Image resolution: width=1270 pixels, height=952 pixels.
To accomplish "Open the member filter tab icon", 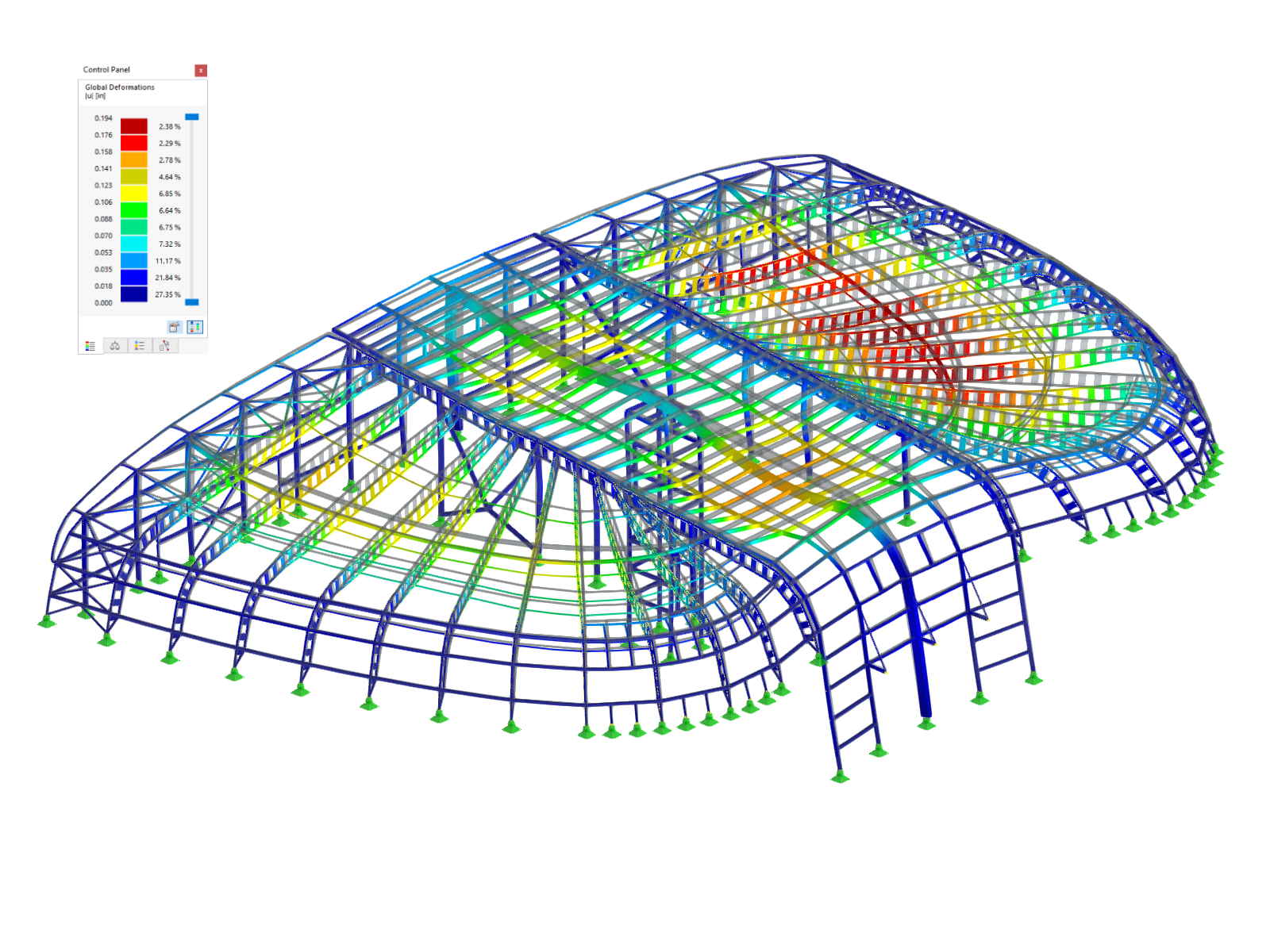I will point(164,346).
